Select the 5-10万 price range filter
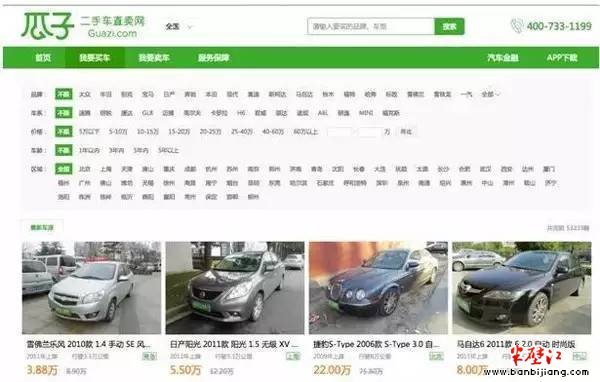Screen dimensions: 600x382 (x=118, y=132)
